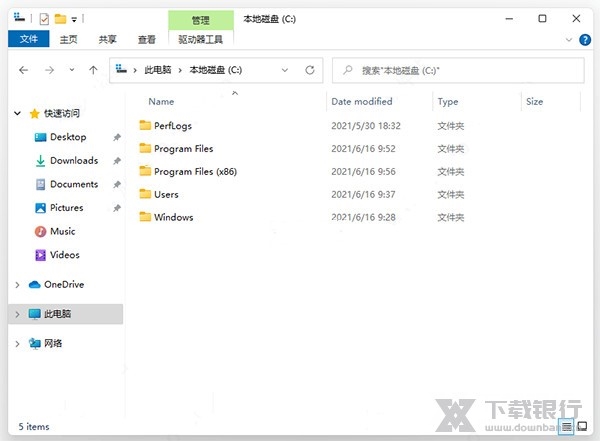Go up one level with up arrow
This screenshot has height=441, width=600.
(x=93, y=70)
